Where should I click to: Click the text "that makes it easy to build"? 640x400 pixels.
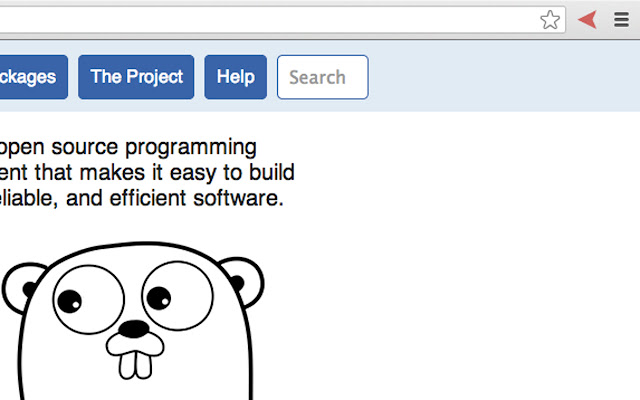(164, 172)
